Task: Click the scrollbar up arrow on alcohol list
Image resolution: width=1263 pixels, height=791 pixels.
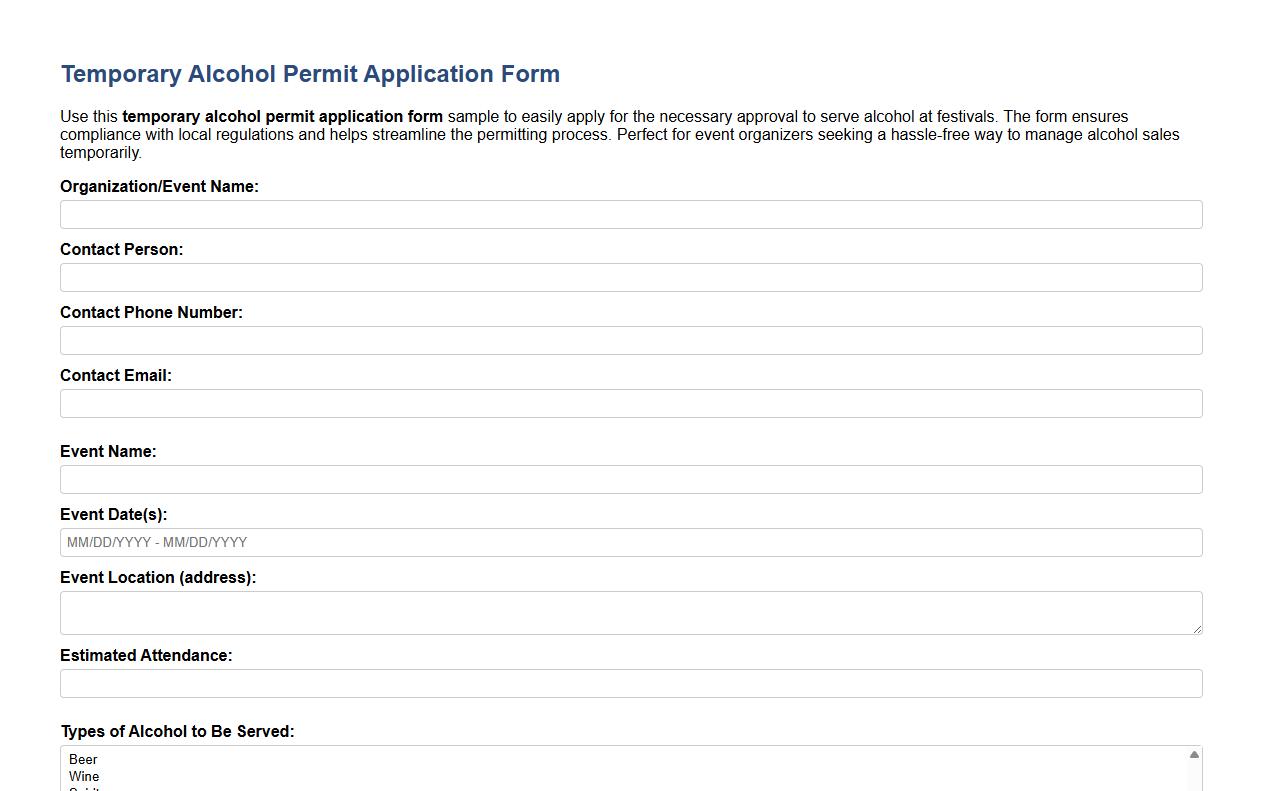Action: [1193, 753]
